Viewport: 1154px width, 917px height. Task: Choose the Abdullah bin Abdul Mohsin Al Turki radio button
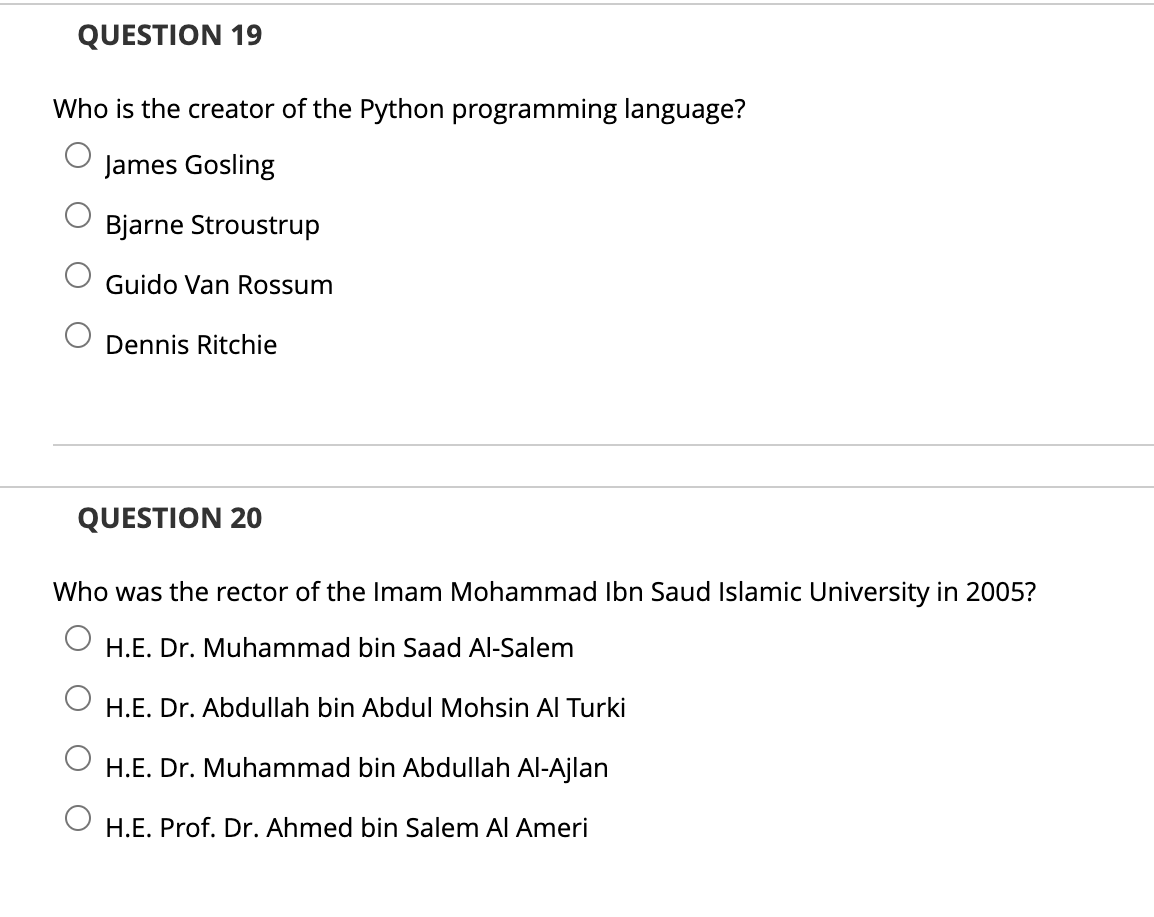(x=79, y=699)
